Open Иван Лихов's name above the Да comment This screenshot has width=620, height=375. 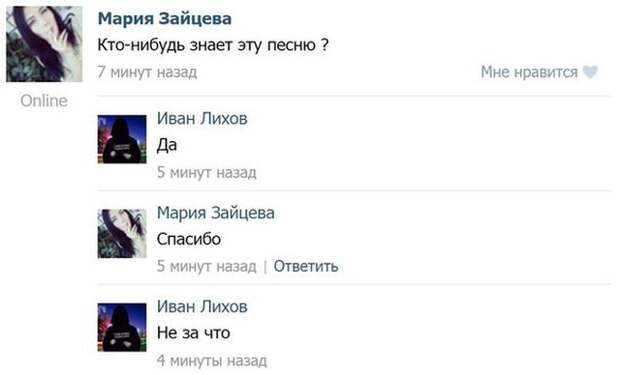[202, 118]
